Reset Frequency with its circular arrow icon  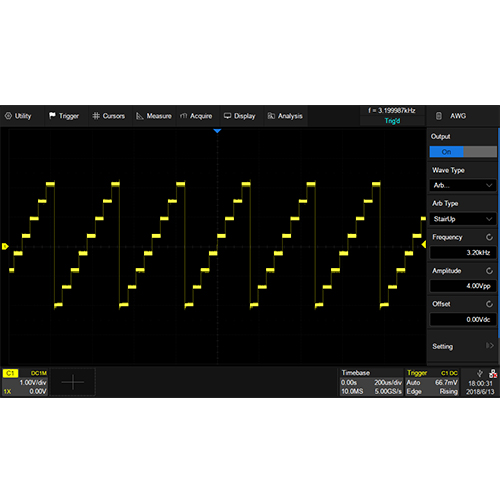(x=489, y=237)
